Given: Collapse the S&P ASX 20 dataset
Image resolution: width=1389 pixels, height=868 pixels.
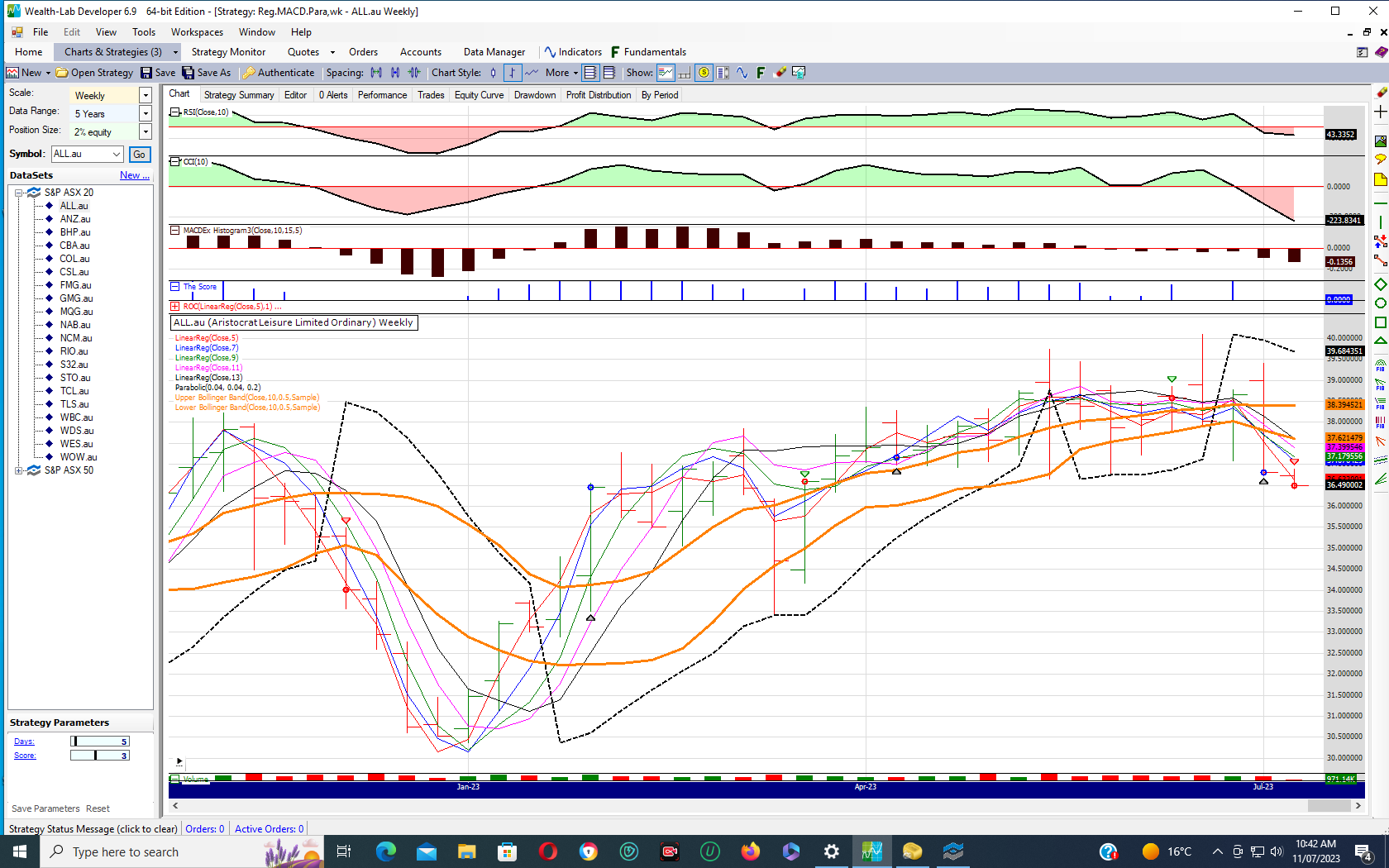Looking at the screenshot, I should tap(18, 193).
